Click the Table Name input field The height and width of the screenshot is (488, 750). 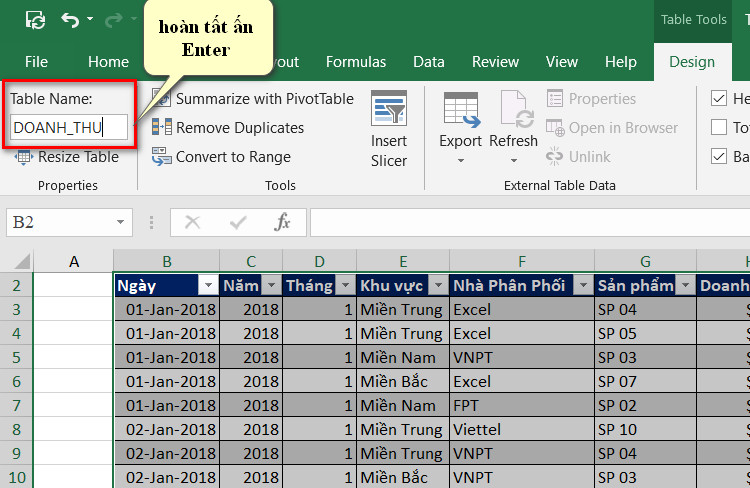(x=69, y=127)
